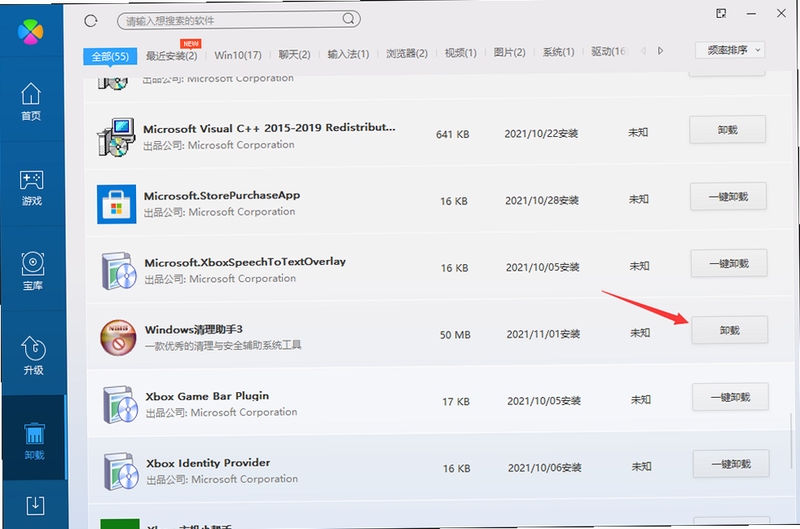800x529 pixels.
Task: Click the Xbox Identity Provider name
Action: 208,463
